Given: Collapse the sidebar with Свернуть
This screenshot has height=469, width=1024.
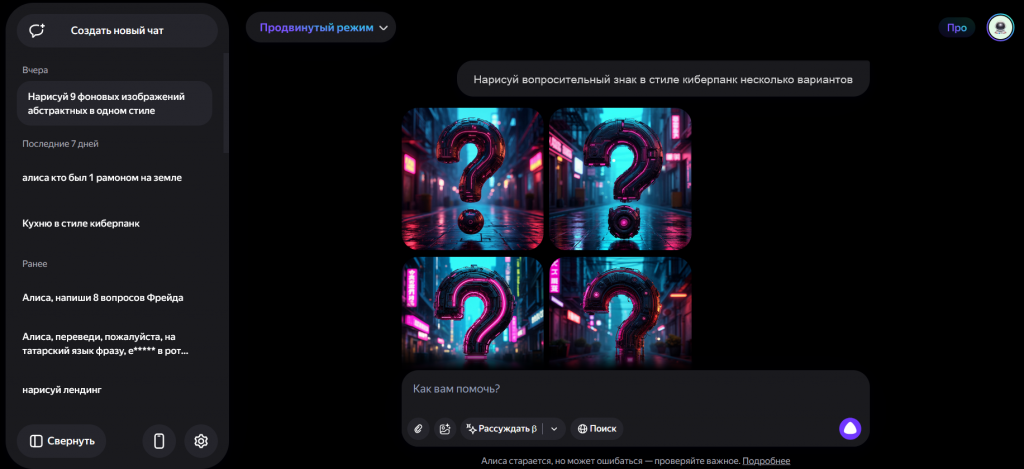Looking at the screenshot, I should [61, 441].
